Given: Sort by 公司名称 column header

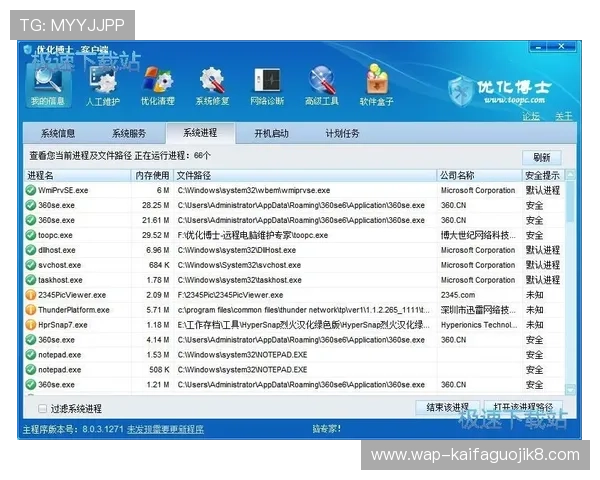Looking at the screenshot, I should click(479, 175).
